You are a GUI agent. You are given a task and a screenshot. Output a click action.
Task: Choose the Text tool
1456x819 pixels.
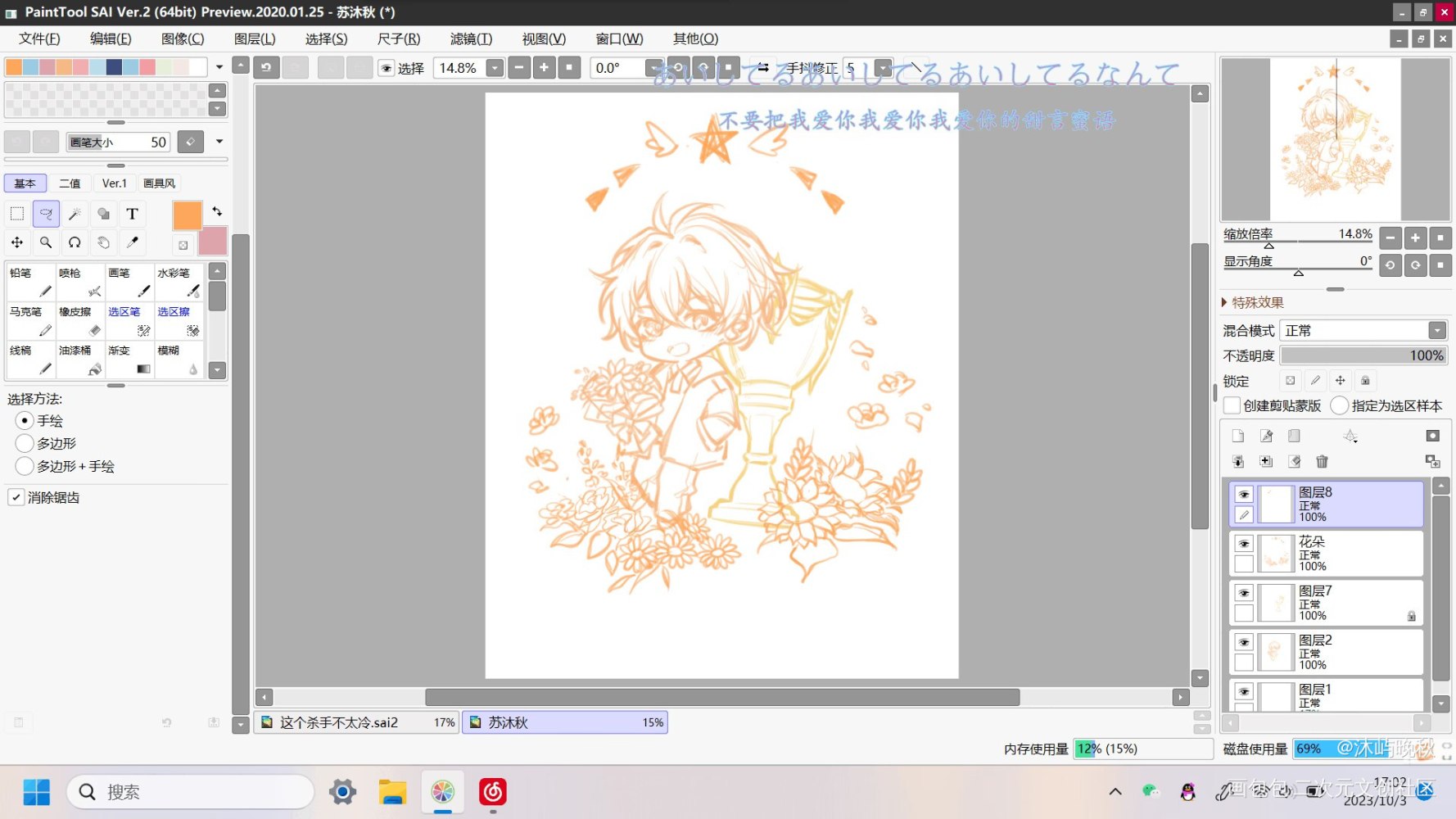132,214
